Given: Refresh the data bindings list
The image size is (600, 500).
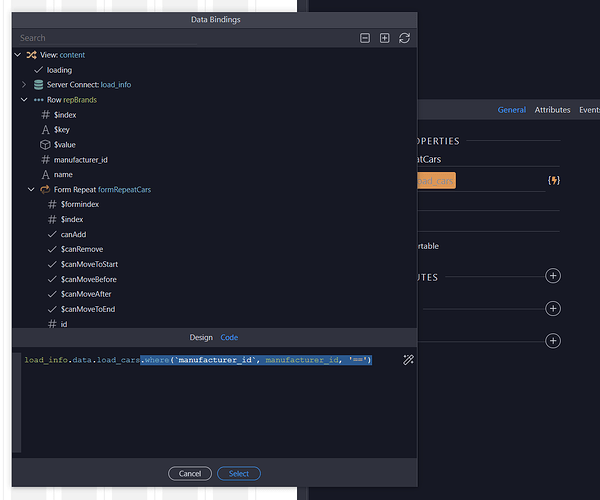Looking at the screenshot, I should pos(404,38).
